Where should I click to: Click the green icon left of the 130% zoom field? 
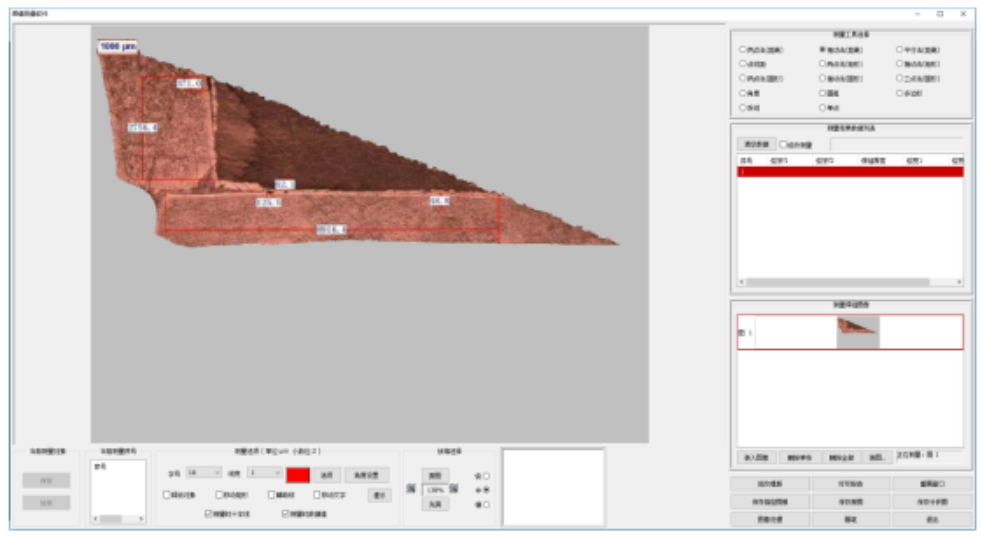(x=411, y=489)
